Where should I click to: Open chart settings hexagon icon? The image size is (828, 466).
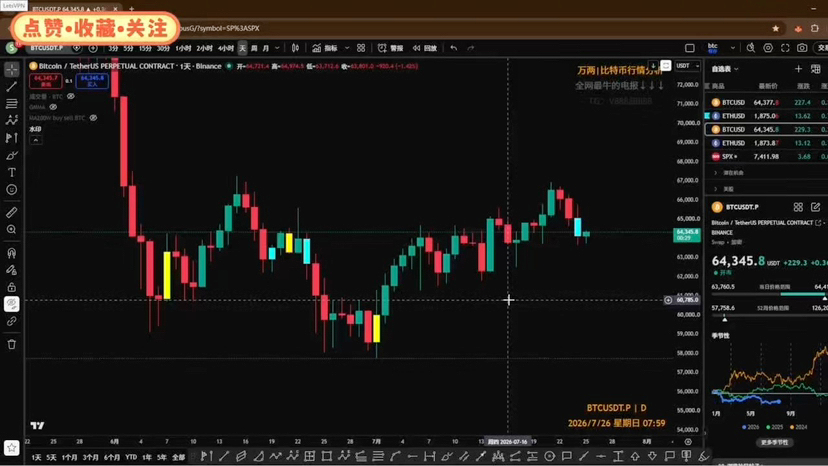tap(768, 48)
